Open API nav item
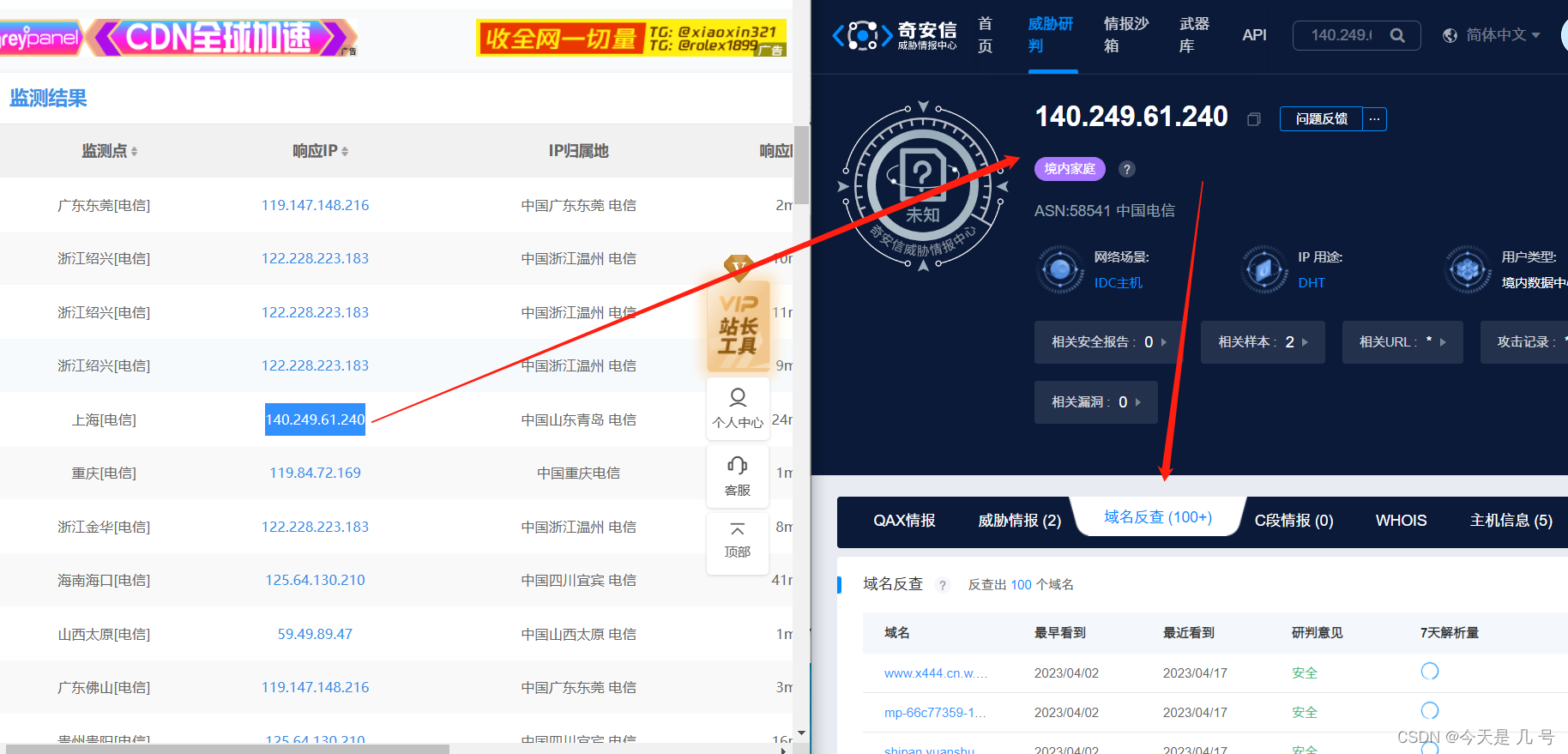Viewport: 1568px width, 754px height. [x=1254, y=35]
